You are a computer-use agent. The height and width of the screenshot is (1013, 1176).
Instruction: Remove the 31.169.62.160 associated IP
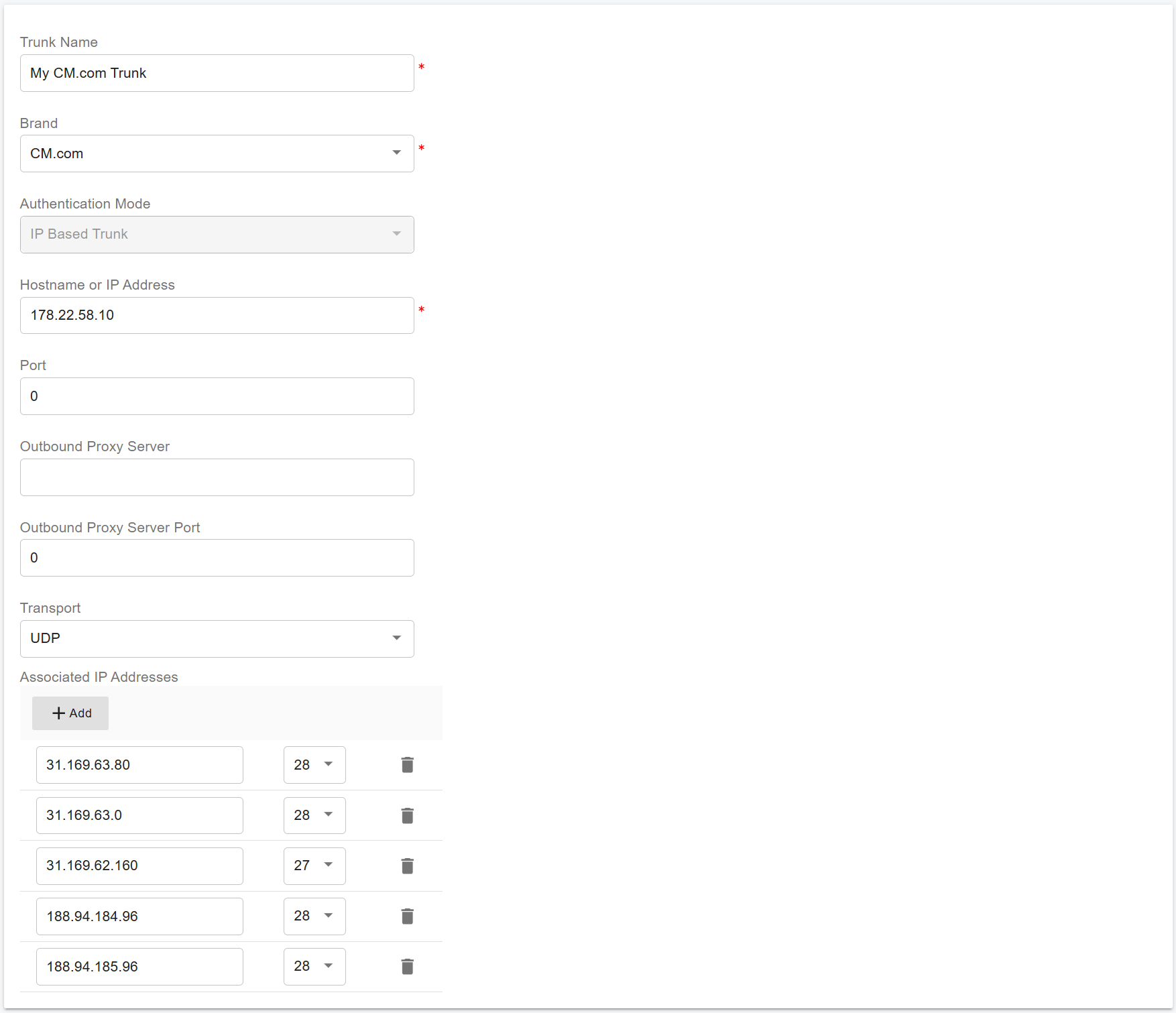tap(407, 866)
